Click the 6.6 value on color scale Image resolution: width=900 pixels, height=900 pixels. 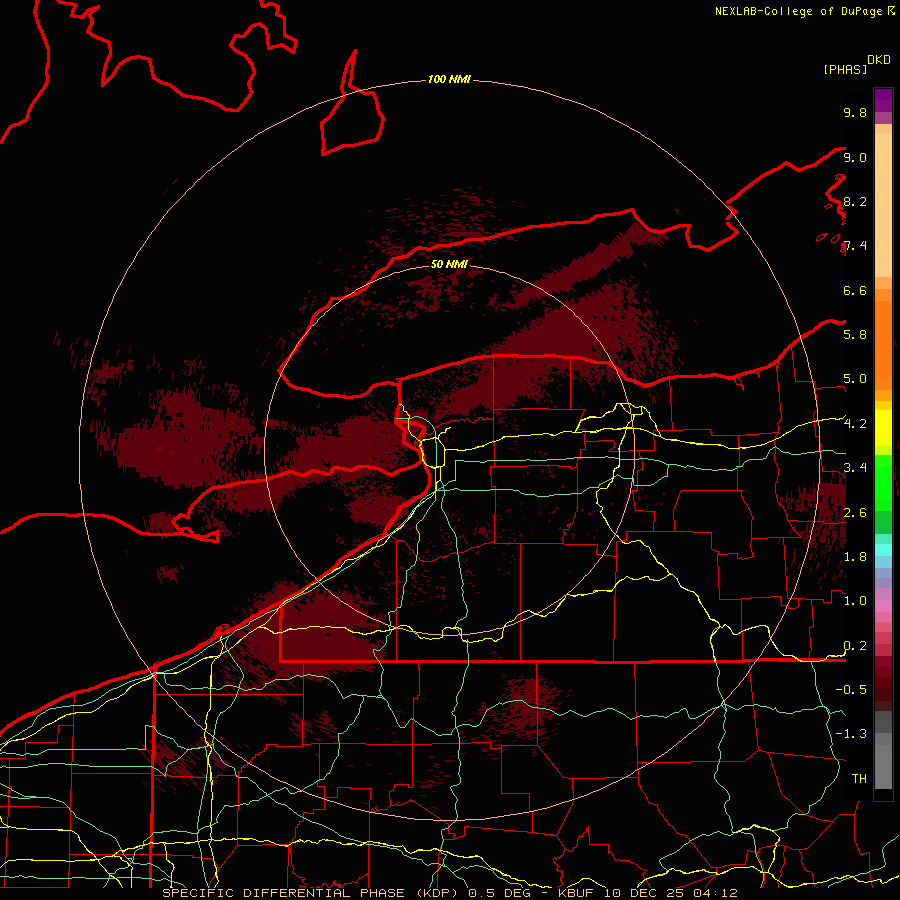855,290
